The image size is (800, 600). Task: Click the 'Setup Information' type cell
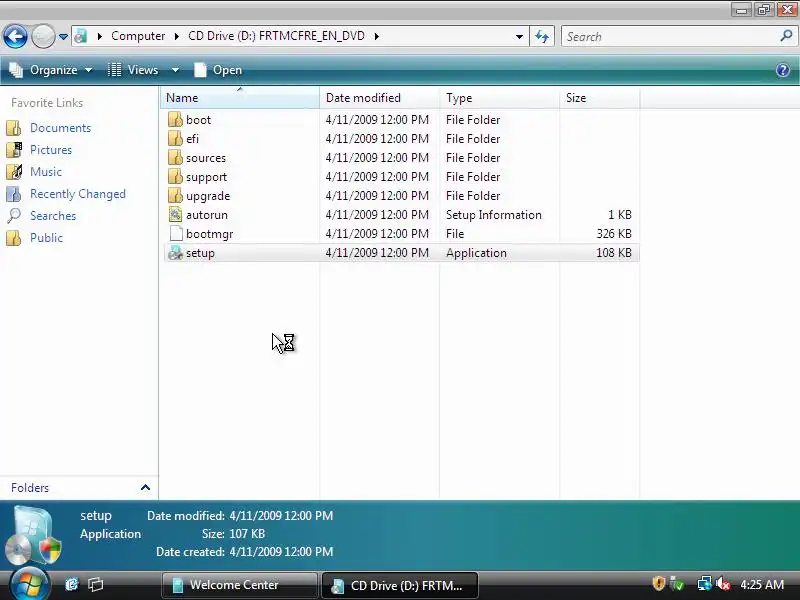pyautogui.click(x=493, y=215)
